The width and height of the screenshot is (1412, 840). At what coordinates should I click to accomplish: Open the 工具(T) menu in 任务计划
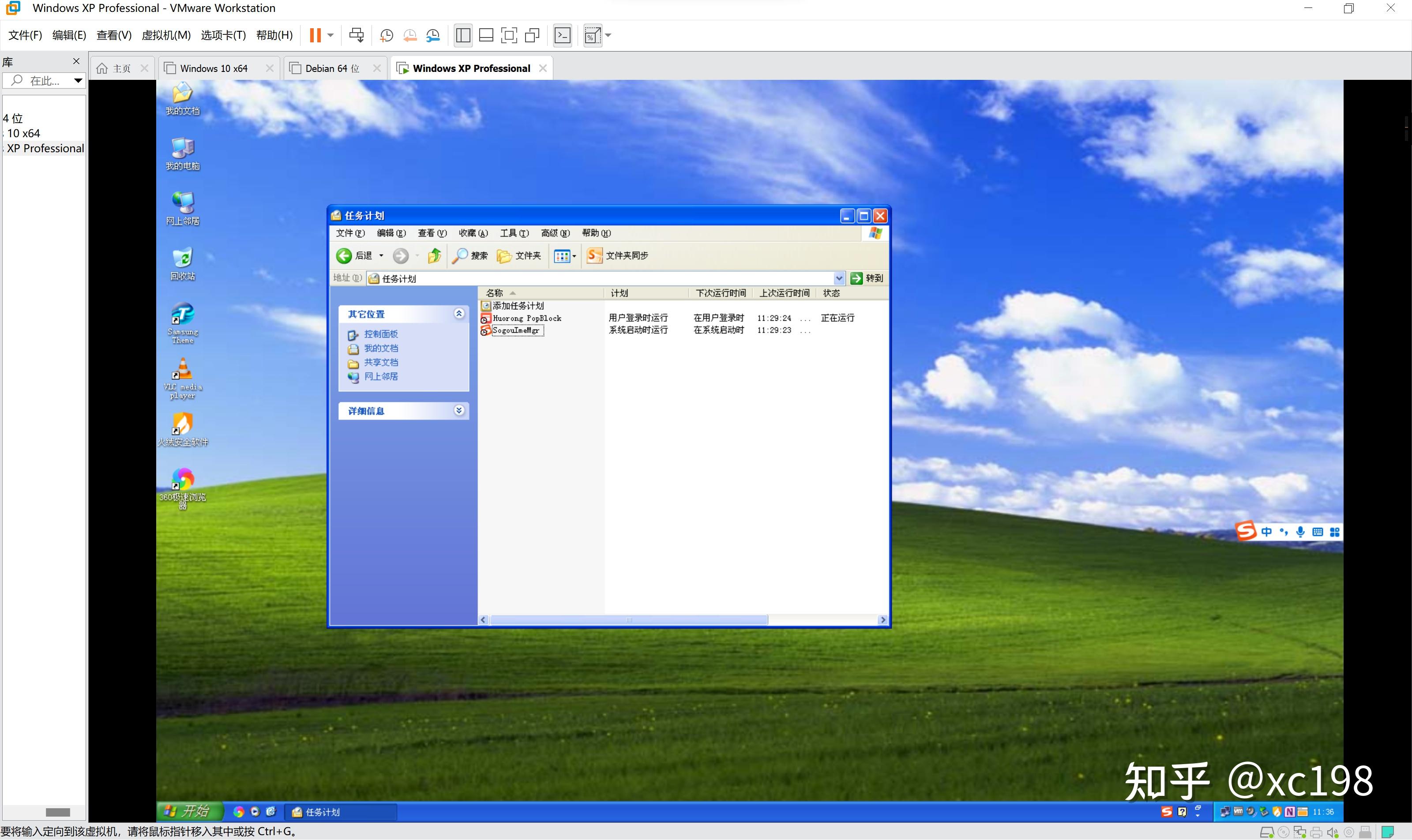click(x=514, y=233)
